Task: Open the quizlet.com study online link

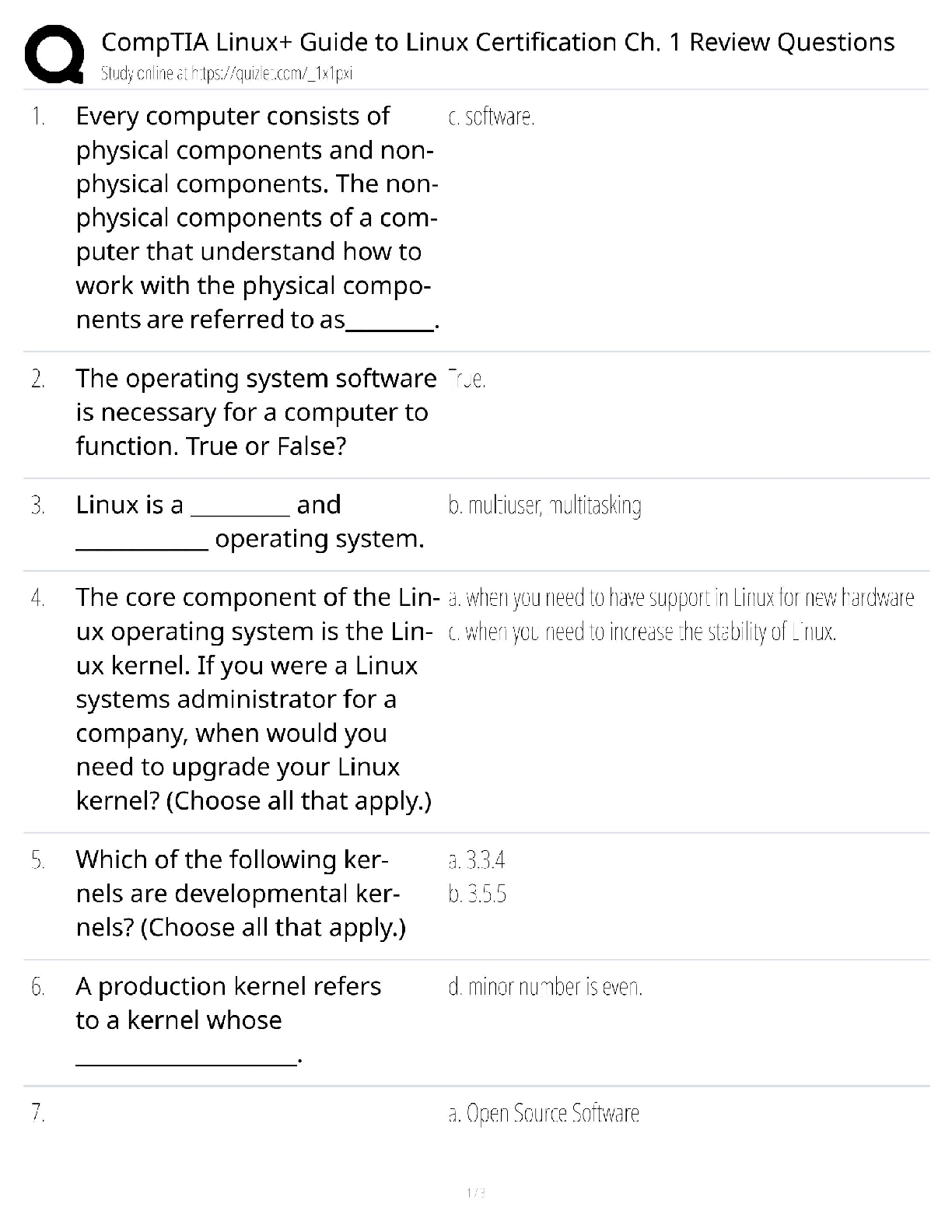Action: point(227,74)
